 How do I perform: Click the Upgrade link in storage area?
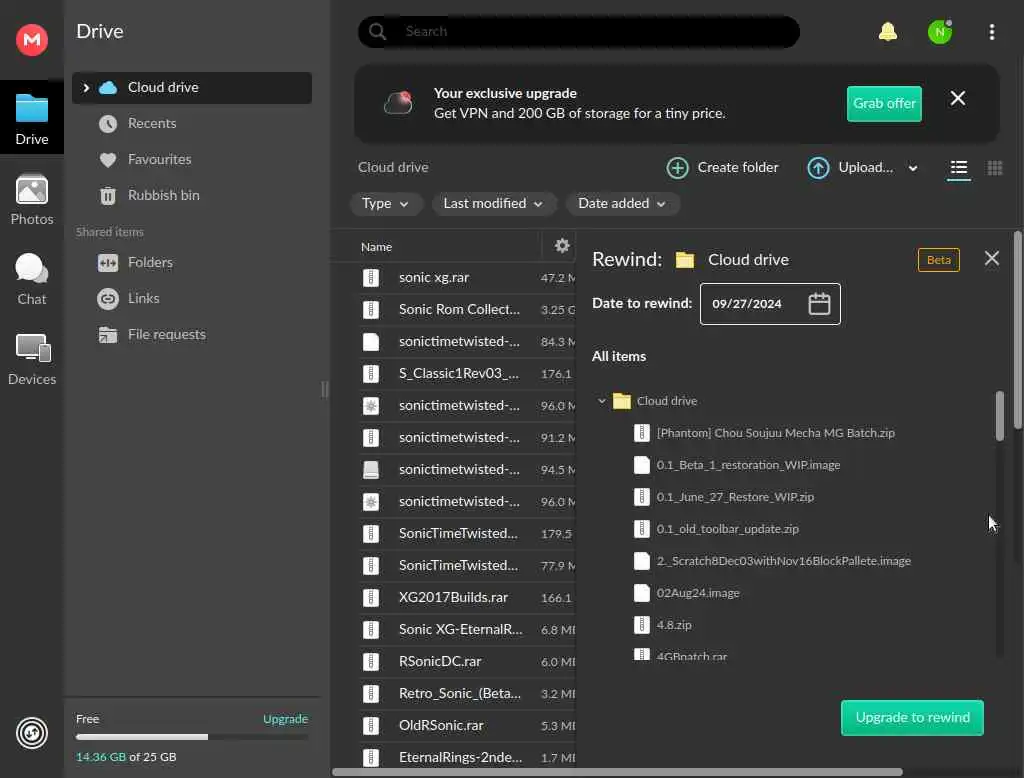[x=285, y=719]
